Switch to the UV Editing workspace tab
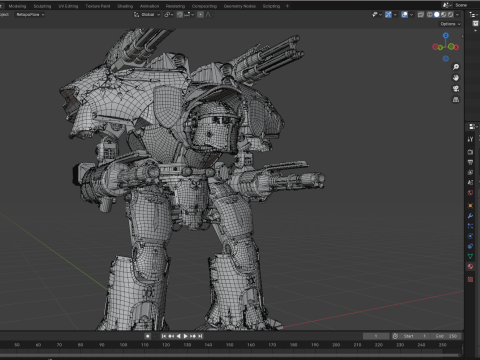The height and width of the screenshot is (360, 480). [x=68, y=6]
